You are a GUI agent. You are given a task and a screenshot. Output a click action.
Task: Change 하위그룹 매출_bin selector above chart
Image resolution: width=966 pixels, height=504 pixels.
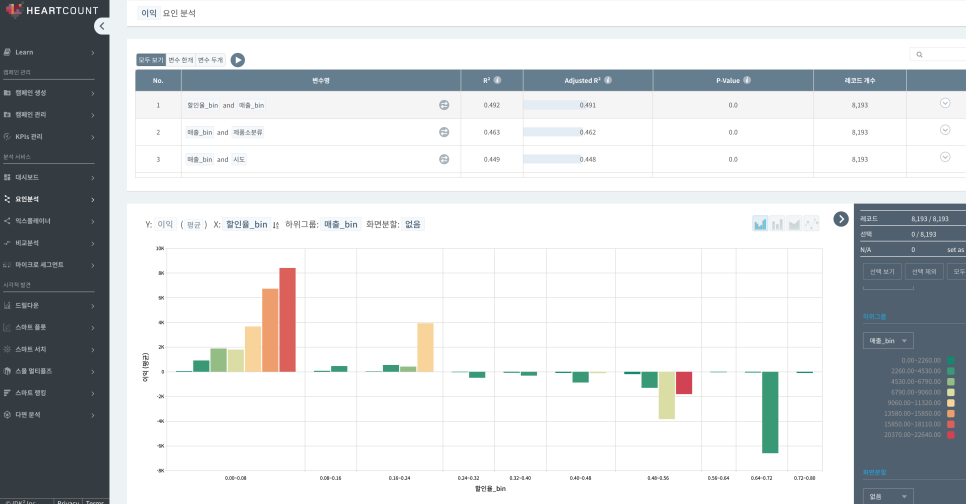(341, 224)
